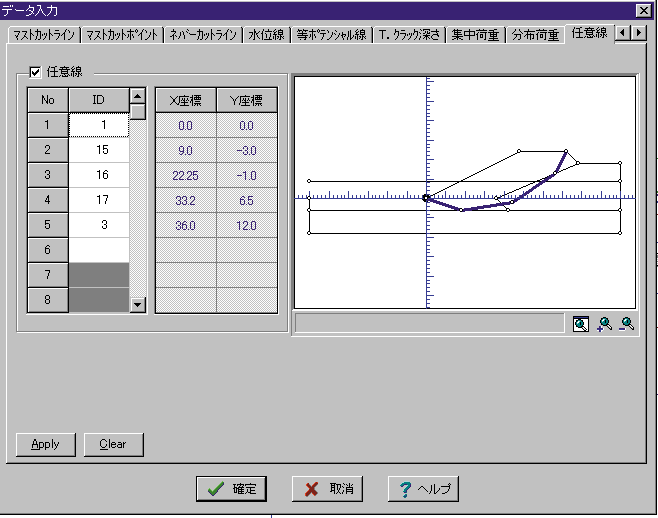Open the 集中荷重 tab
This screenshot has width=658, height=518.
(x=475, y=34)
